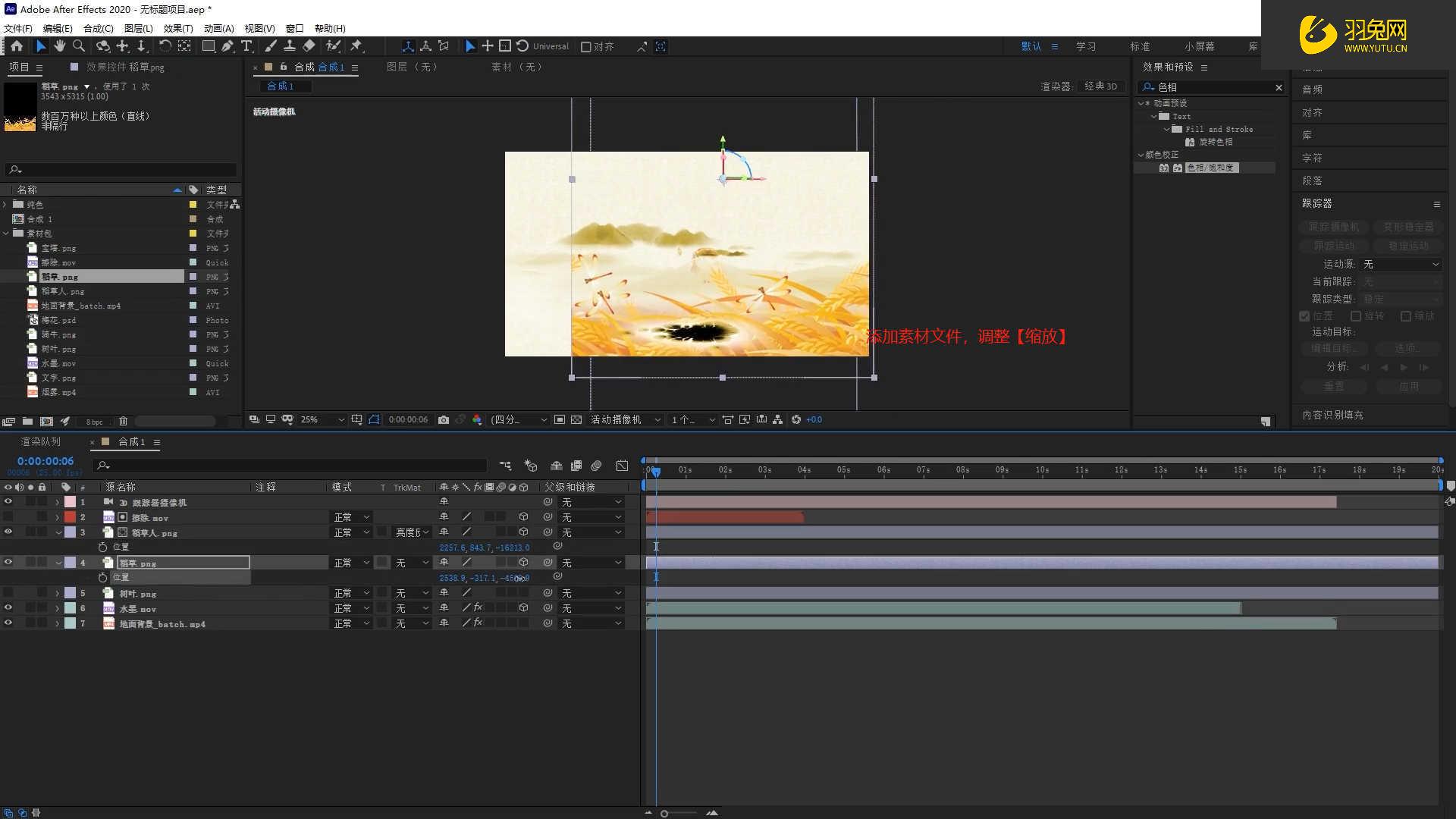Image resolution: width=1456 pixels, height=819 pixels.
Task: Select the Home icon in toolbar
Action: tap(17, 46)
